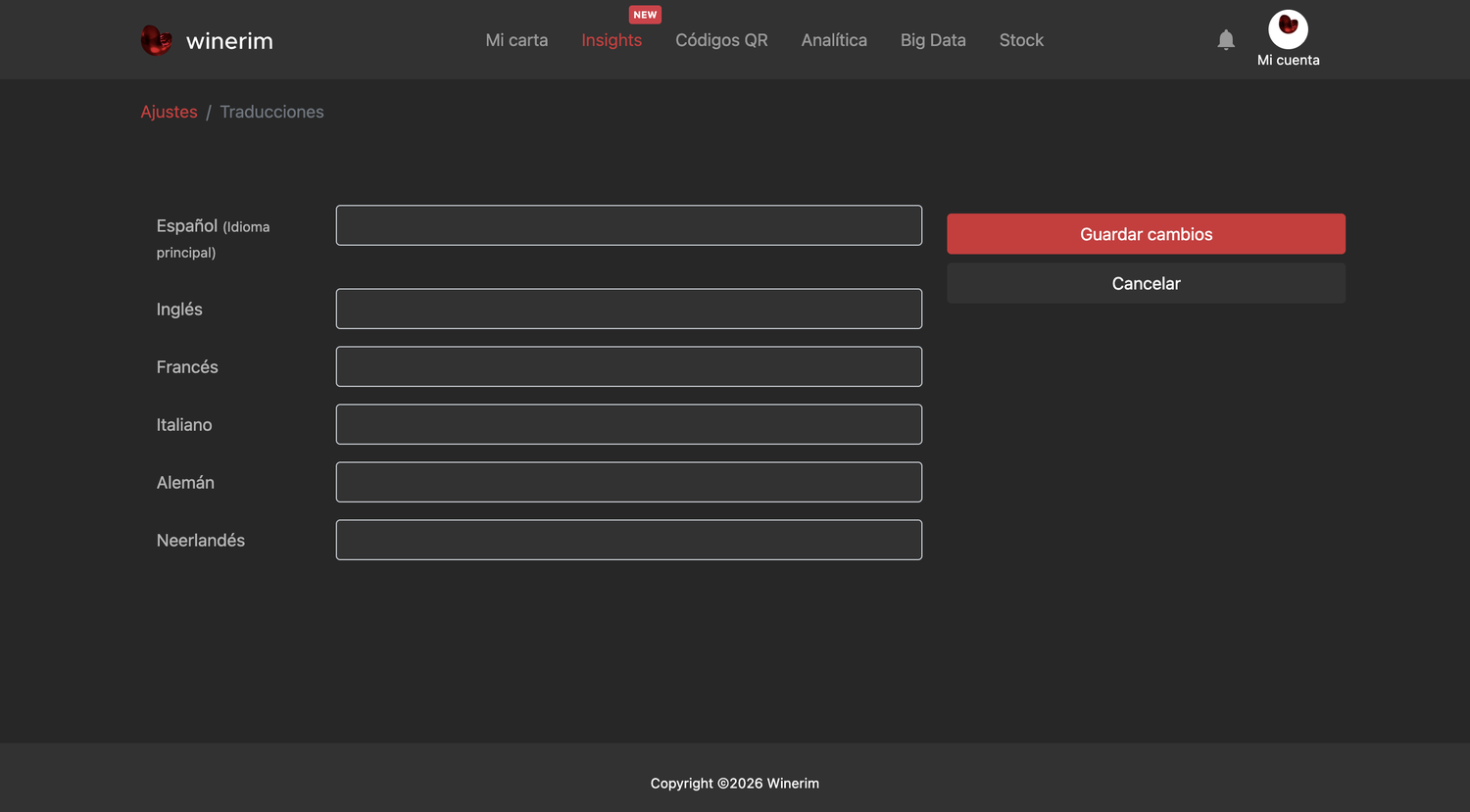Click the Copyright ©2026 Winerim text

735,783
